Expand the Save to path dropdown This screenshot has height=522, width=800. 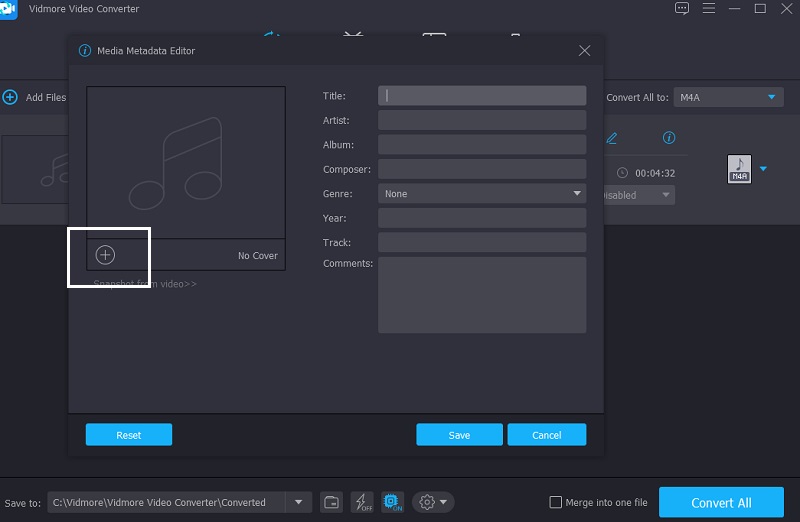tap(298, 502)
